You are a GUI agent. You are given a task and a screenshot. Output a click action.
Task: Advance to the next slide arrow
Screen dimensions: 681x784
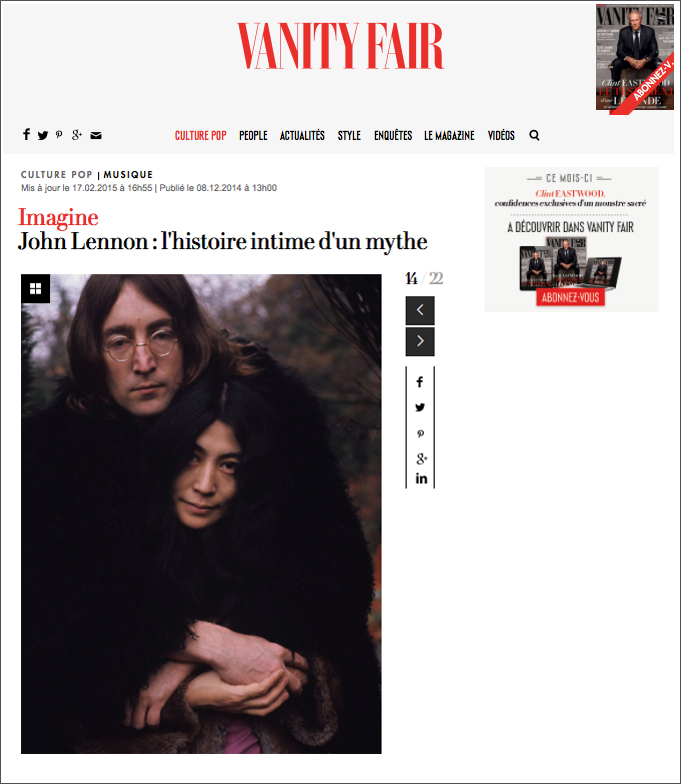coord(420,342)
